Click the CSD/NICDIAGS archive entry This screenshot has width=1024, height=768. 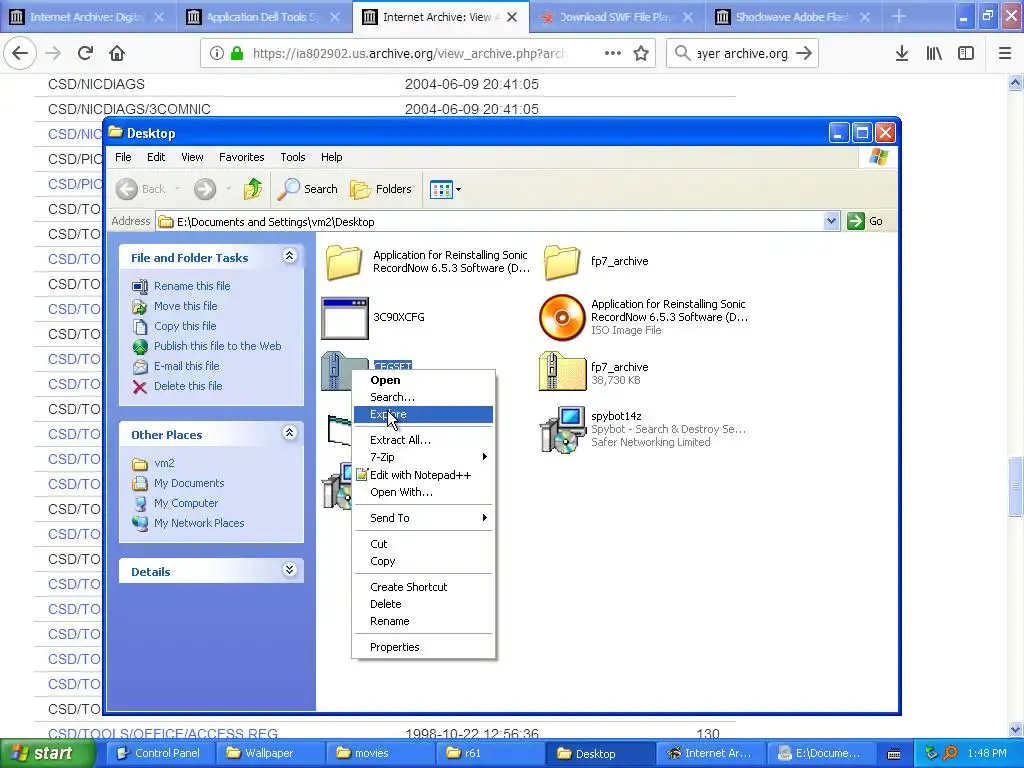(96, 84)
